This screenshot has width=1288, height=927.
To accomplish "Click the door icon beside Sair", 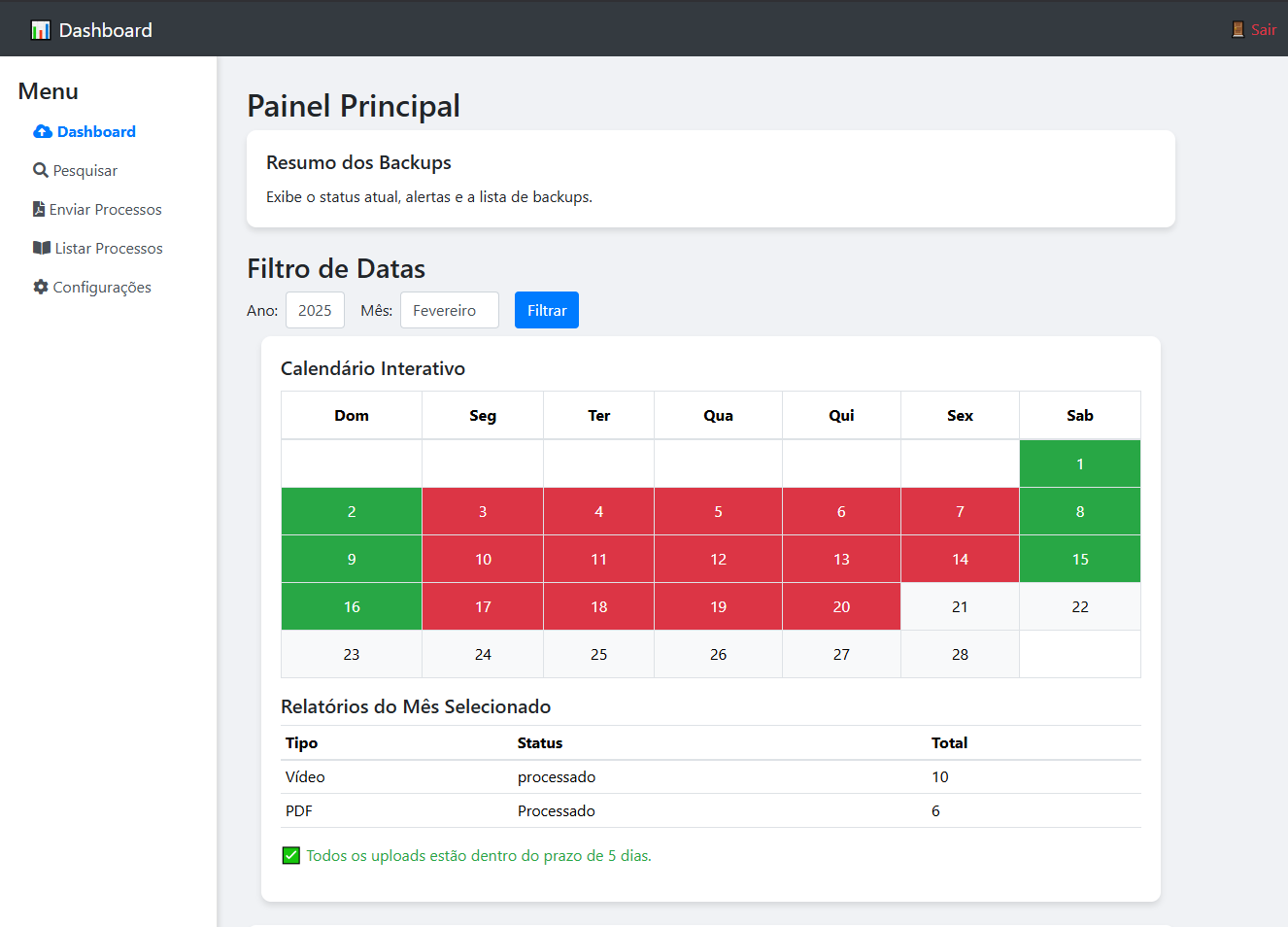I will click(x=1237, y=29).
